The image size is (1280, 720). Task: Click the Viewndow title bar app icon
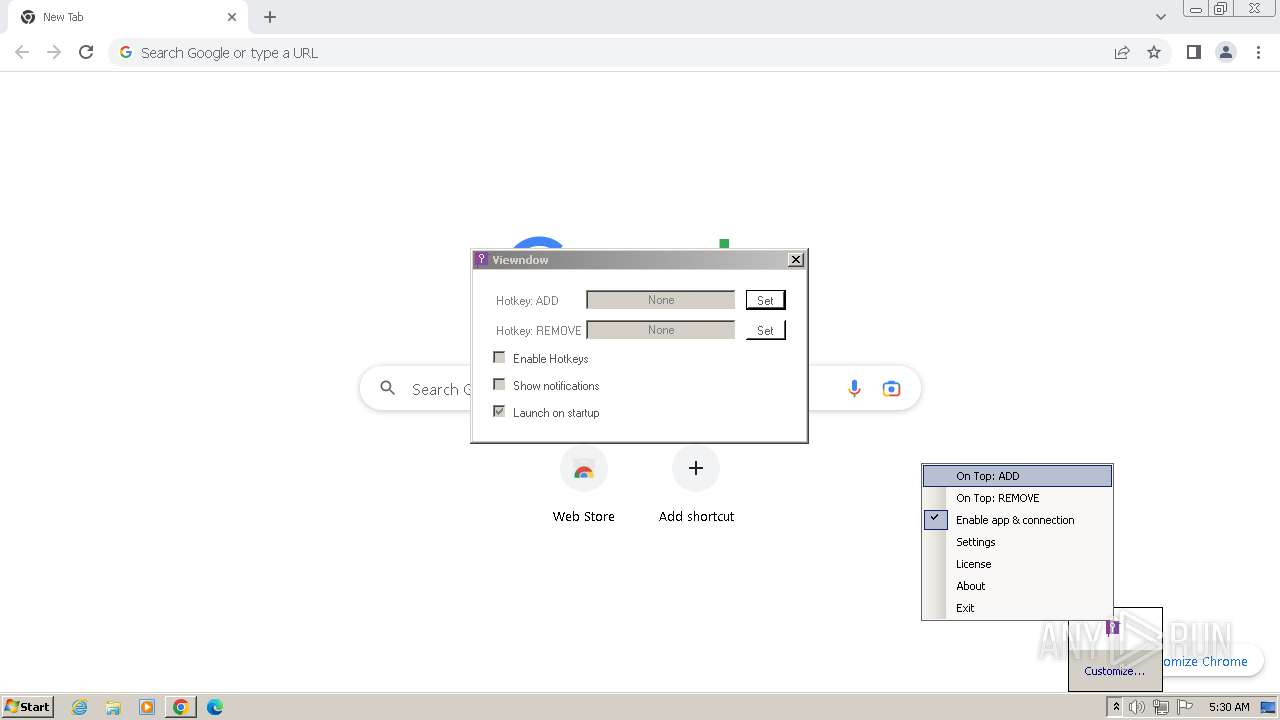(x=481, y=260)
